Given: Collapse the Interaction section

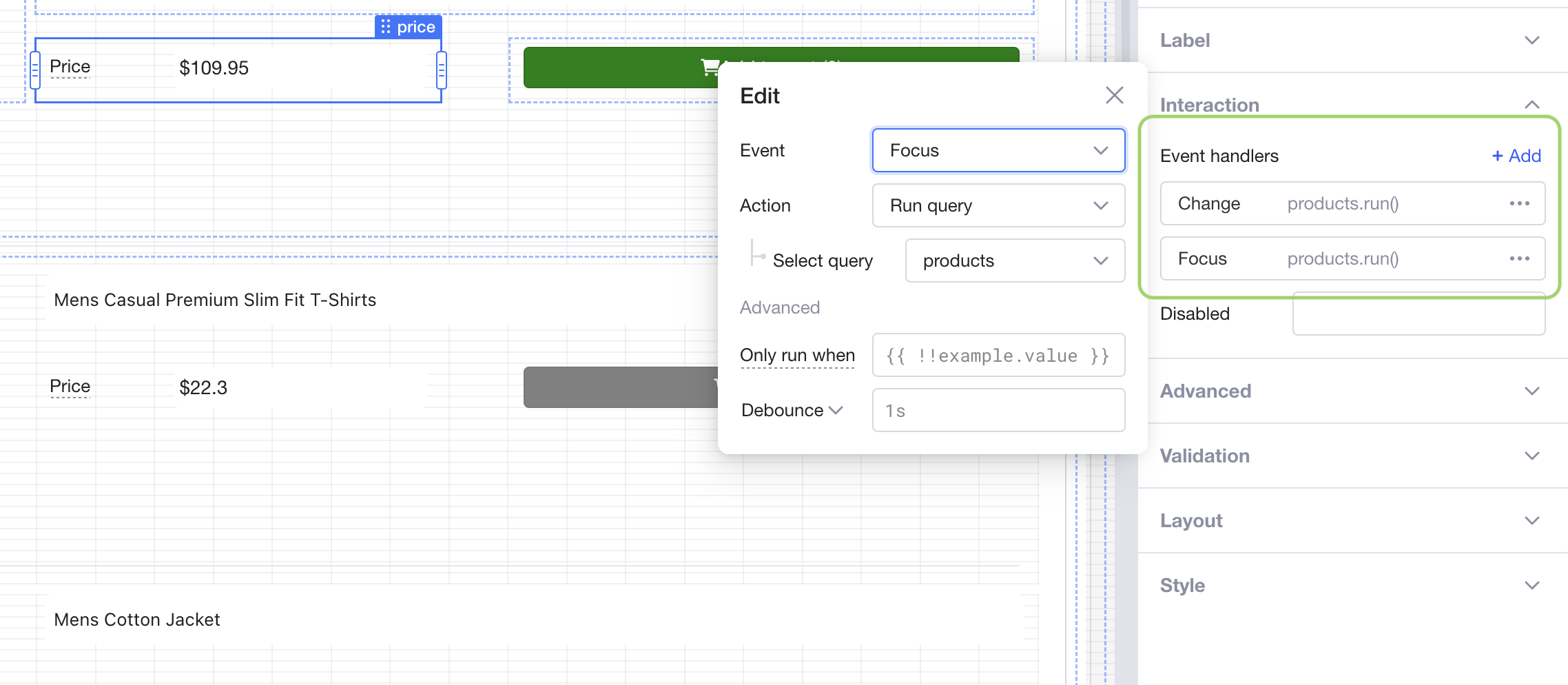Looking at the screenshot, I should 1531,105.
